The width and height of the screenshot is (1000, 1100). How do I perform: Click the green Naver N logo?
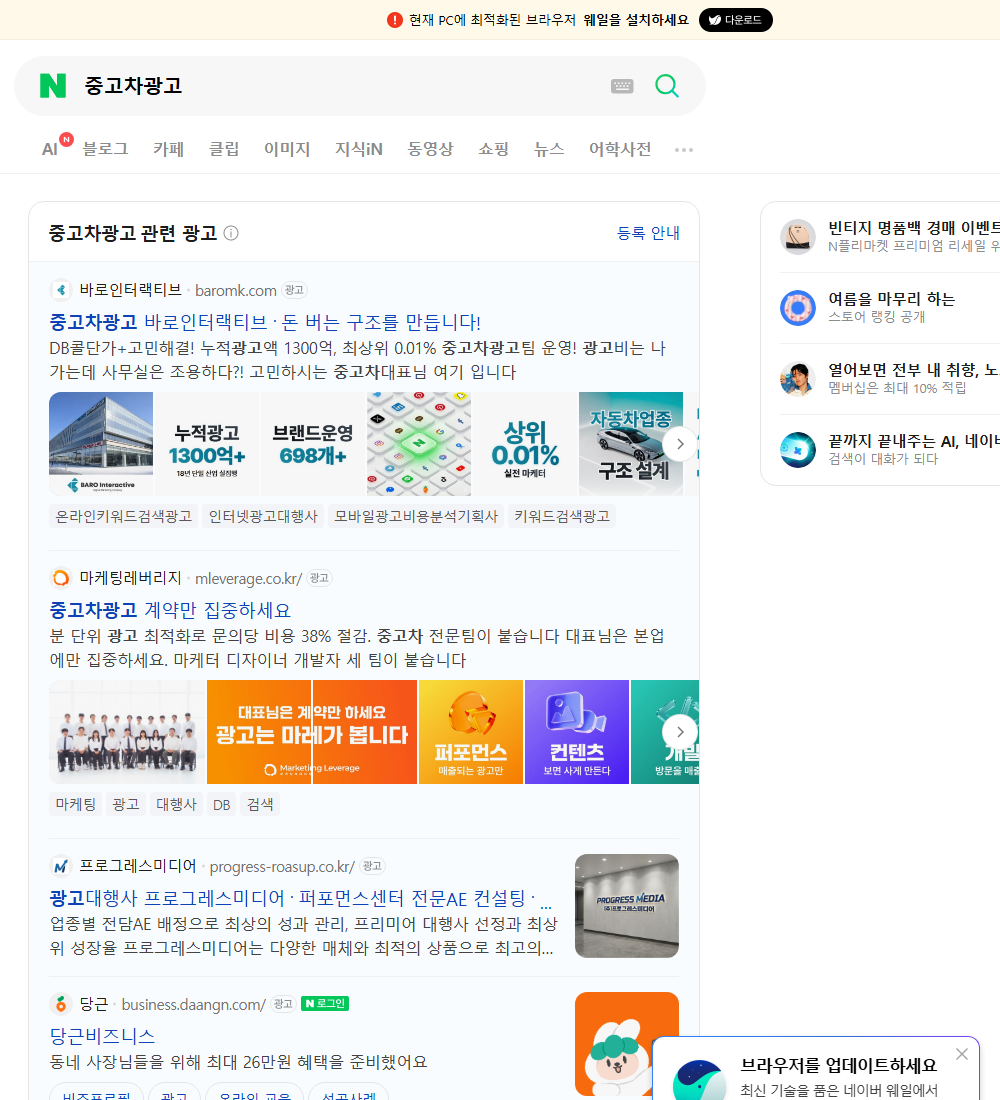[x=53, y=86]
